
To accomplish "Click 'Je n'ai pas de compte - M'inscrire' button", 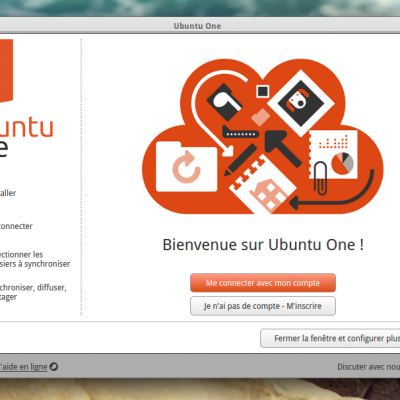I will 263,306.
